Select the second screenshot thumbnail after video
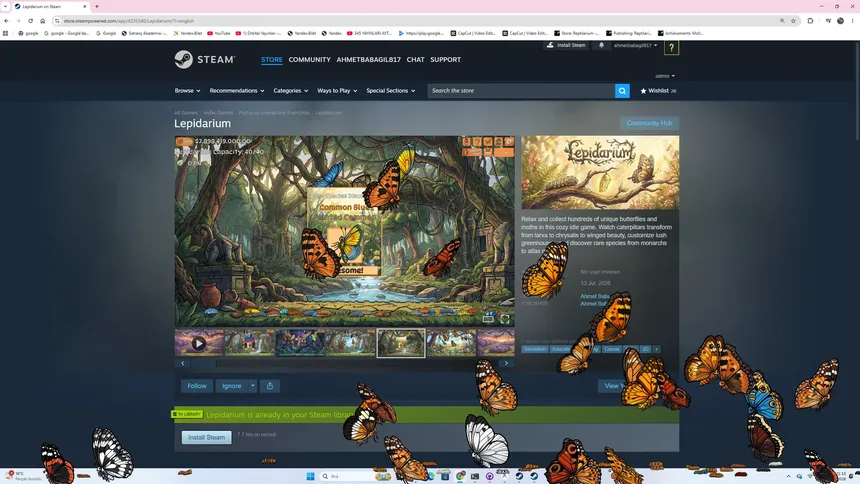Viewport: 860px width, 484px height. [x=300, y=343]
